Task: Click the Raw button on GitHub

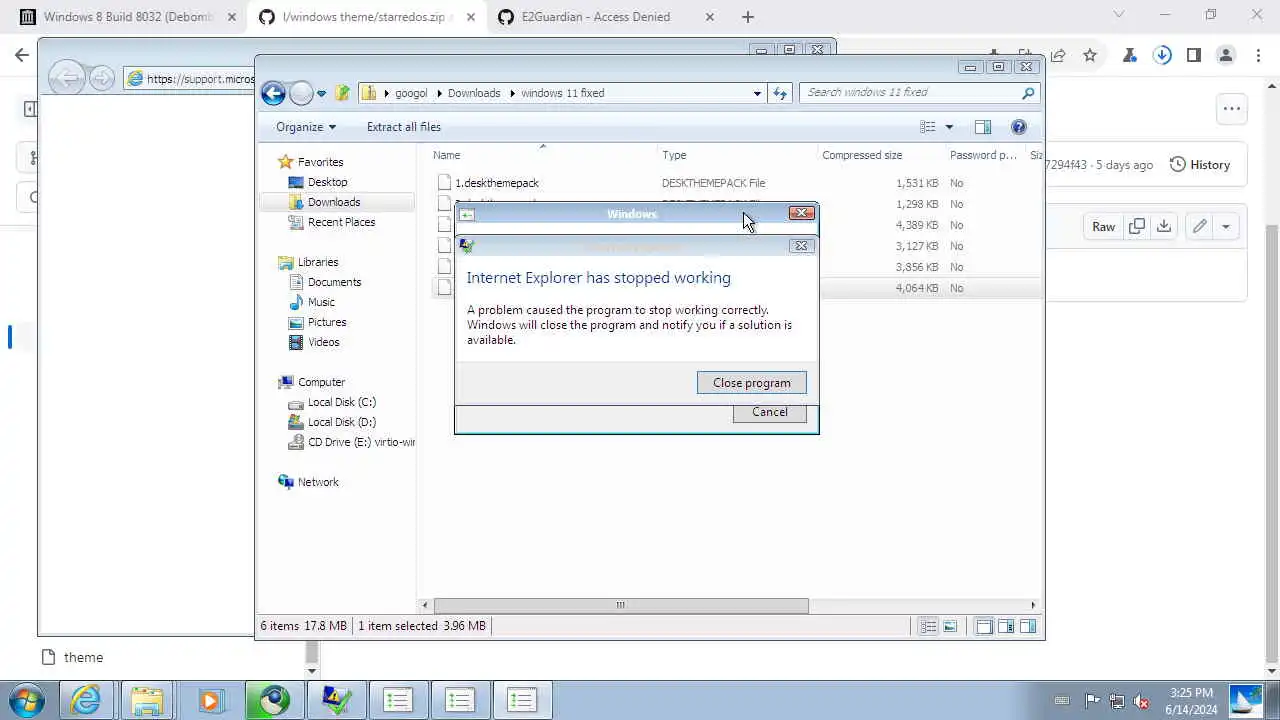Action: 1103,227
